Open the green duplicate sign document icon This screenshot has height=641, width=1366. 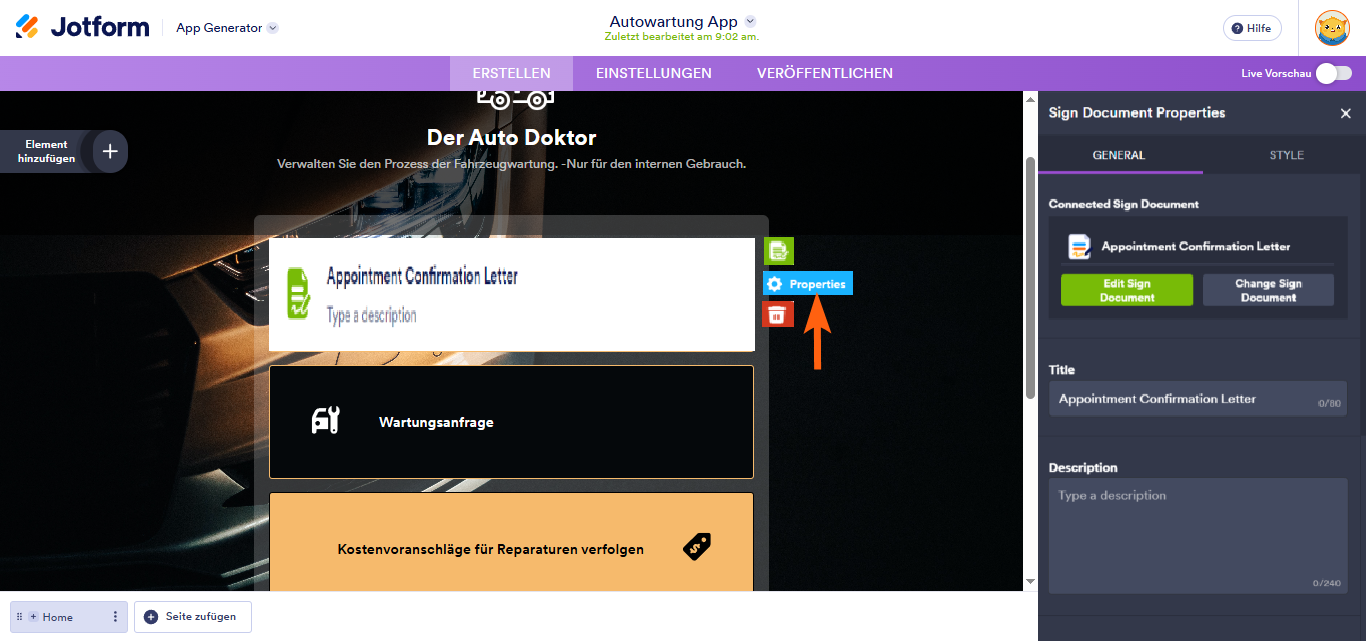[x=778, y=250]
